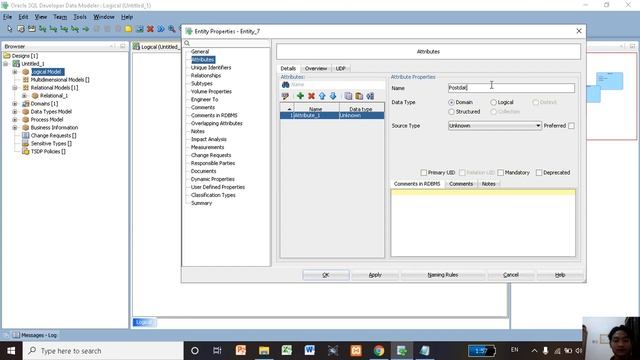Click the blue double-arrow engineer icon
The width and height of the screenshot is (640, 360).
click(161, 29)
